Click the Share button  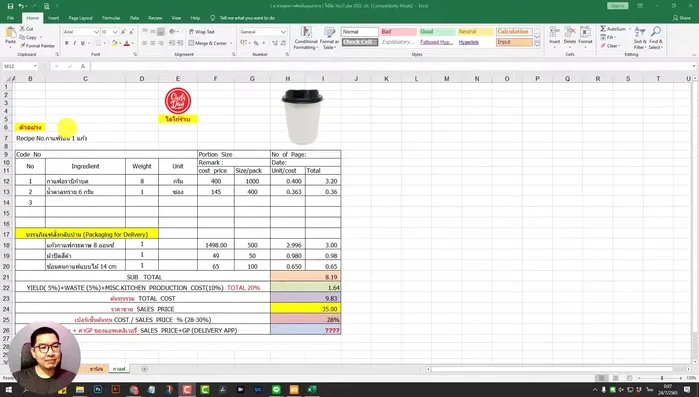(681, 18)
